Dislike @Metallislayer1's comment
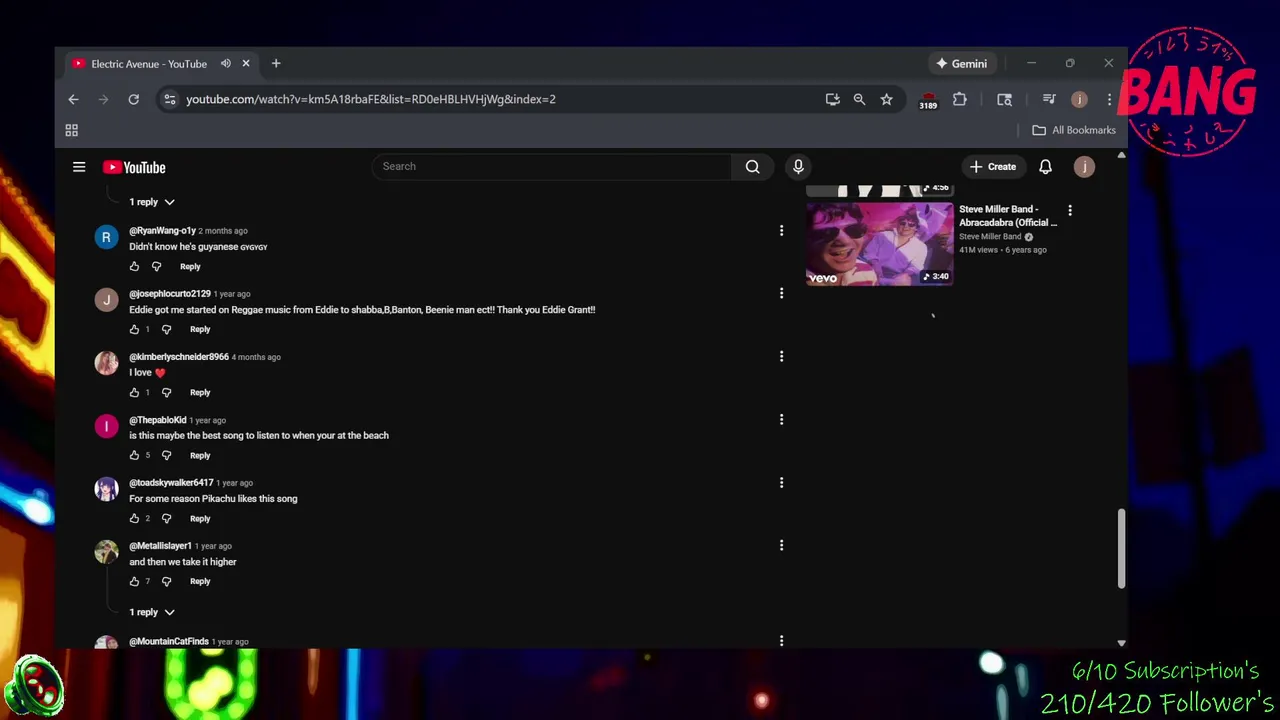 point(166,581)
